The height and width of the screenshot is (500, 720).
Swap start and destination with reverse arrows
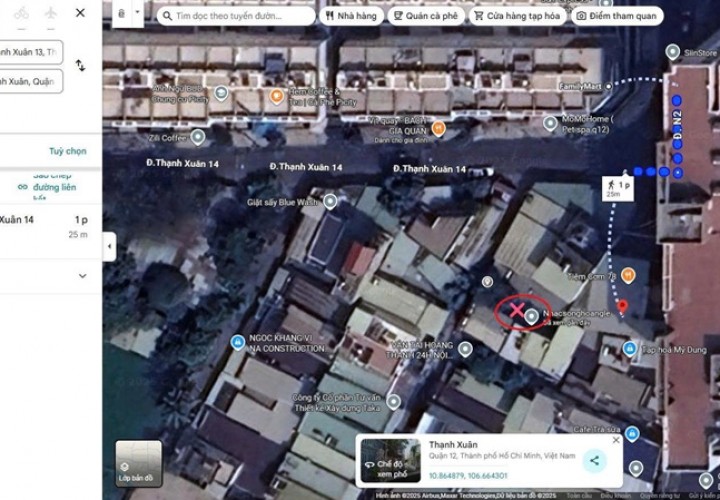click(80, 66)
